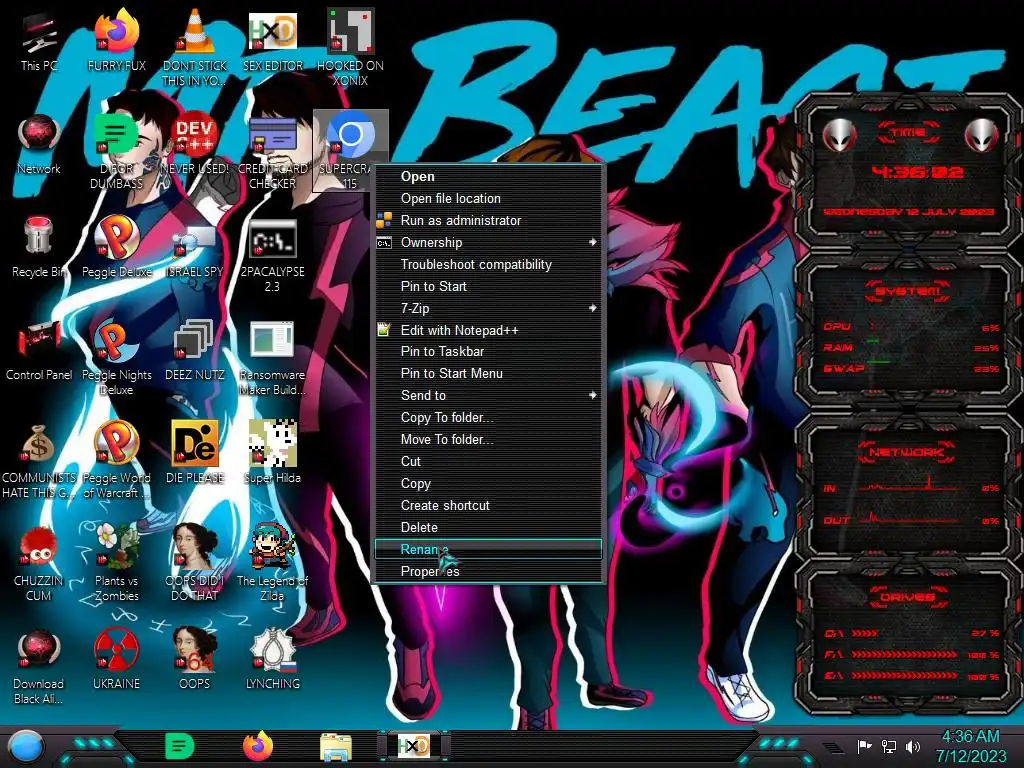Open the UKRAINE radiation icon
The width and height of the screenshot is (1024, 768).
tap(117, 660)
